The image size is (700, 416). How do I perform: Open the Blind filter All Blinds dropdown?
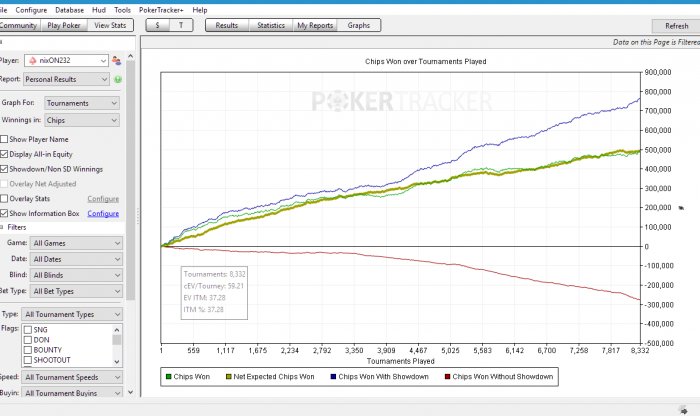point(76,275)
